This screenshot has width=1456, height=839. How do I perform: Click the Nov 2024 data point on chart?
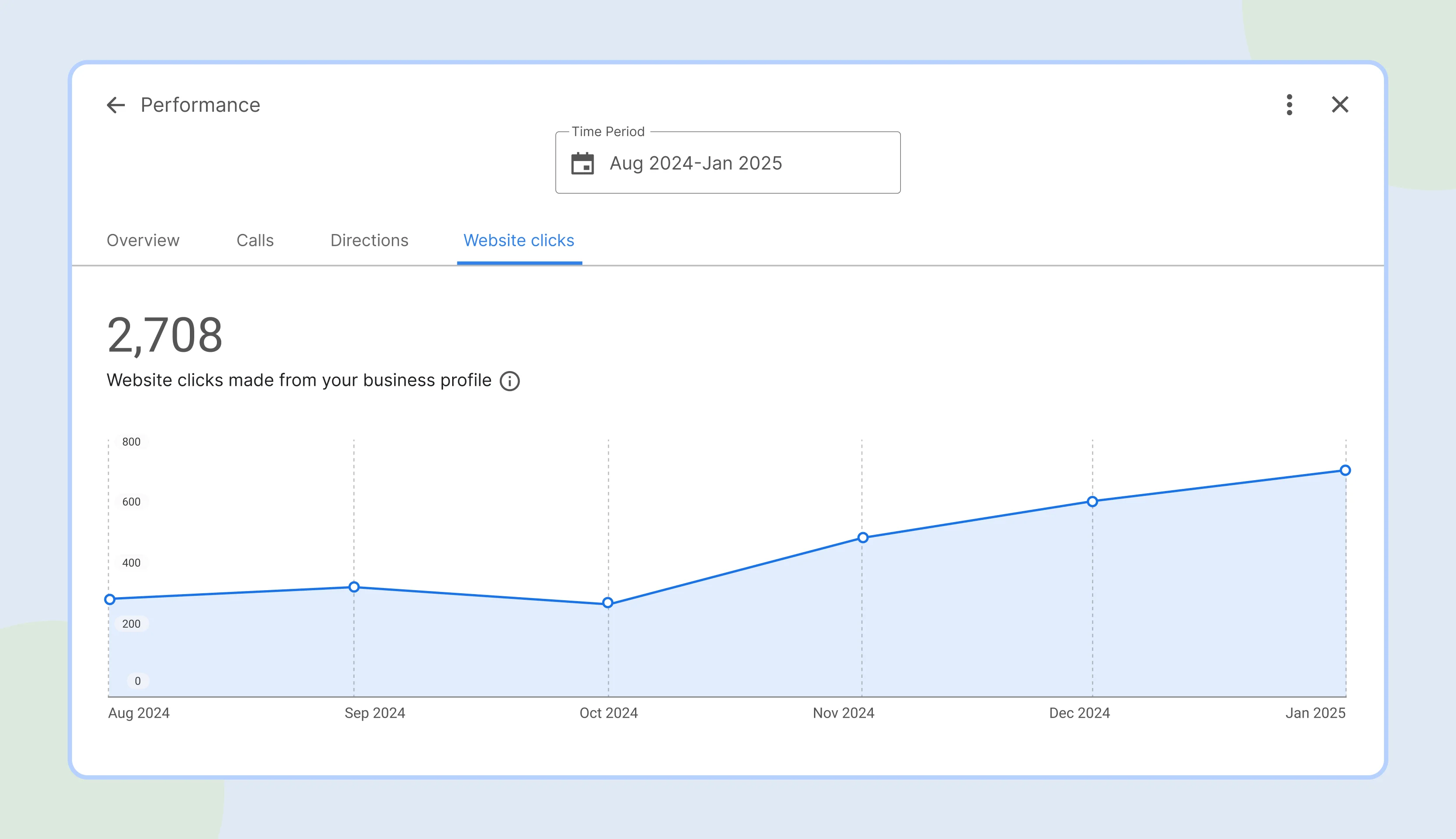[863, 538]
